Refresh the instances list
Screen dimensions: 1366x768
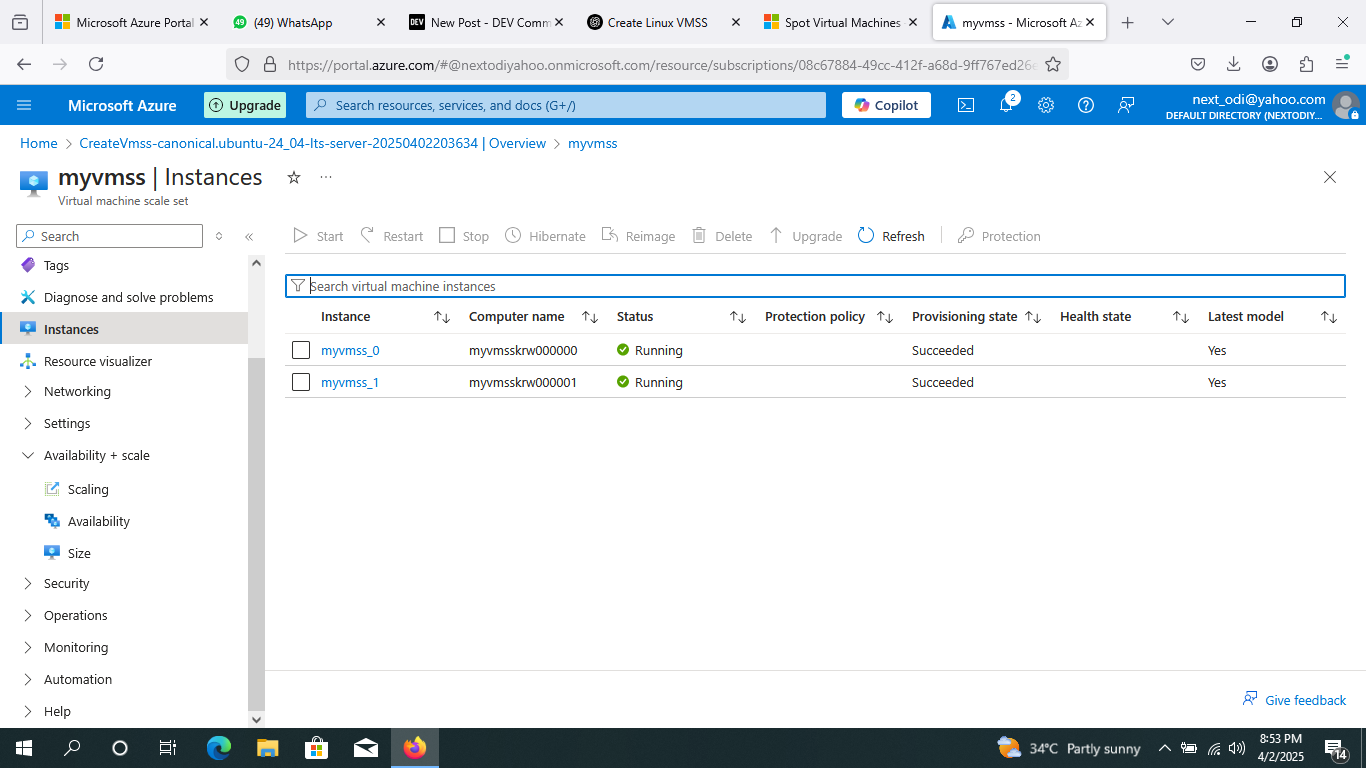[x=891, y=236]
